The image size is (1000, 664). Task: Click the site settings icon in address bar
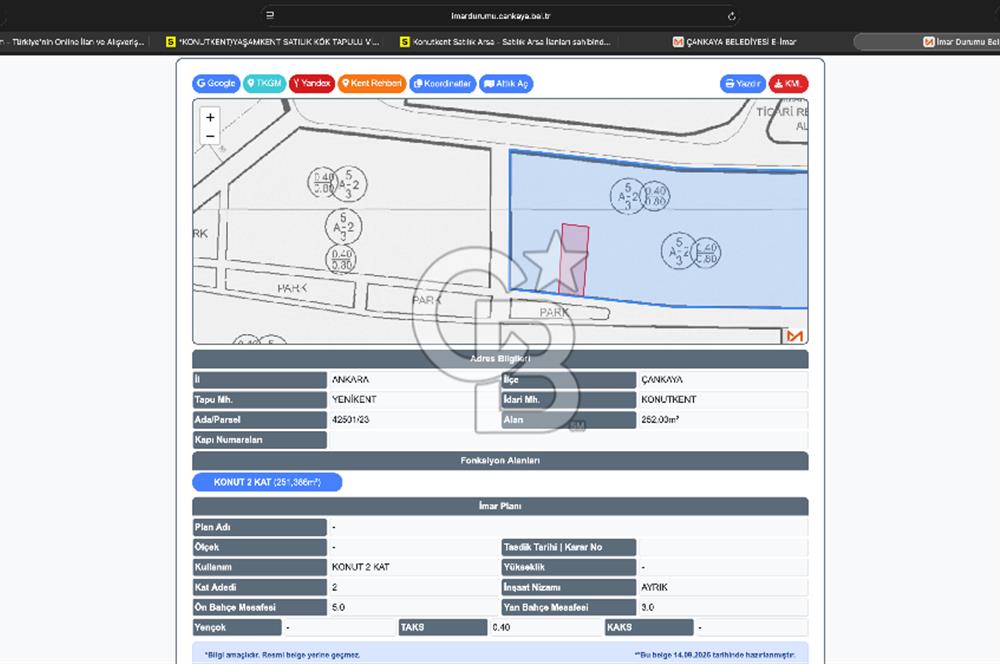pyautogui.click(x=270, y=15)
